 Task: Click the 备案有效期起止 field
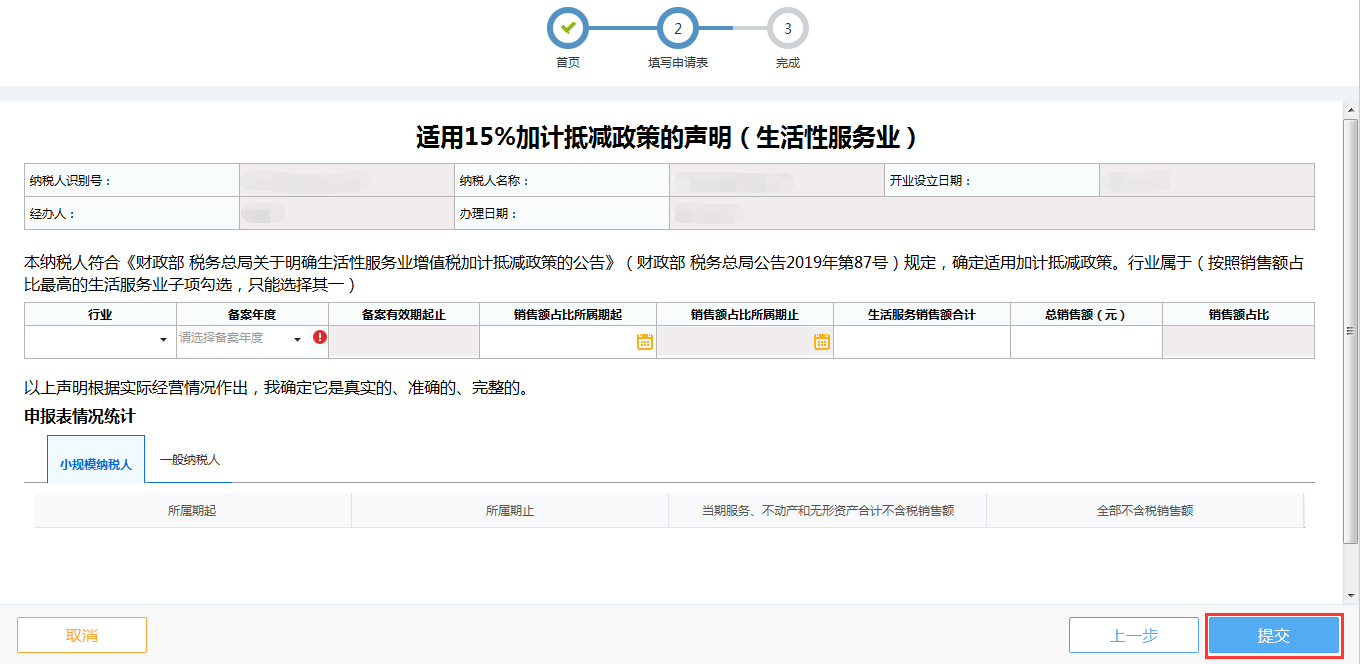pos(404,342)
